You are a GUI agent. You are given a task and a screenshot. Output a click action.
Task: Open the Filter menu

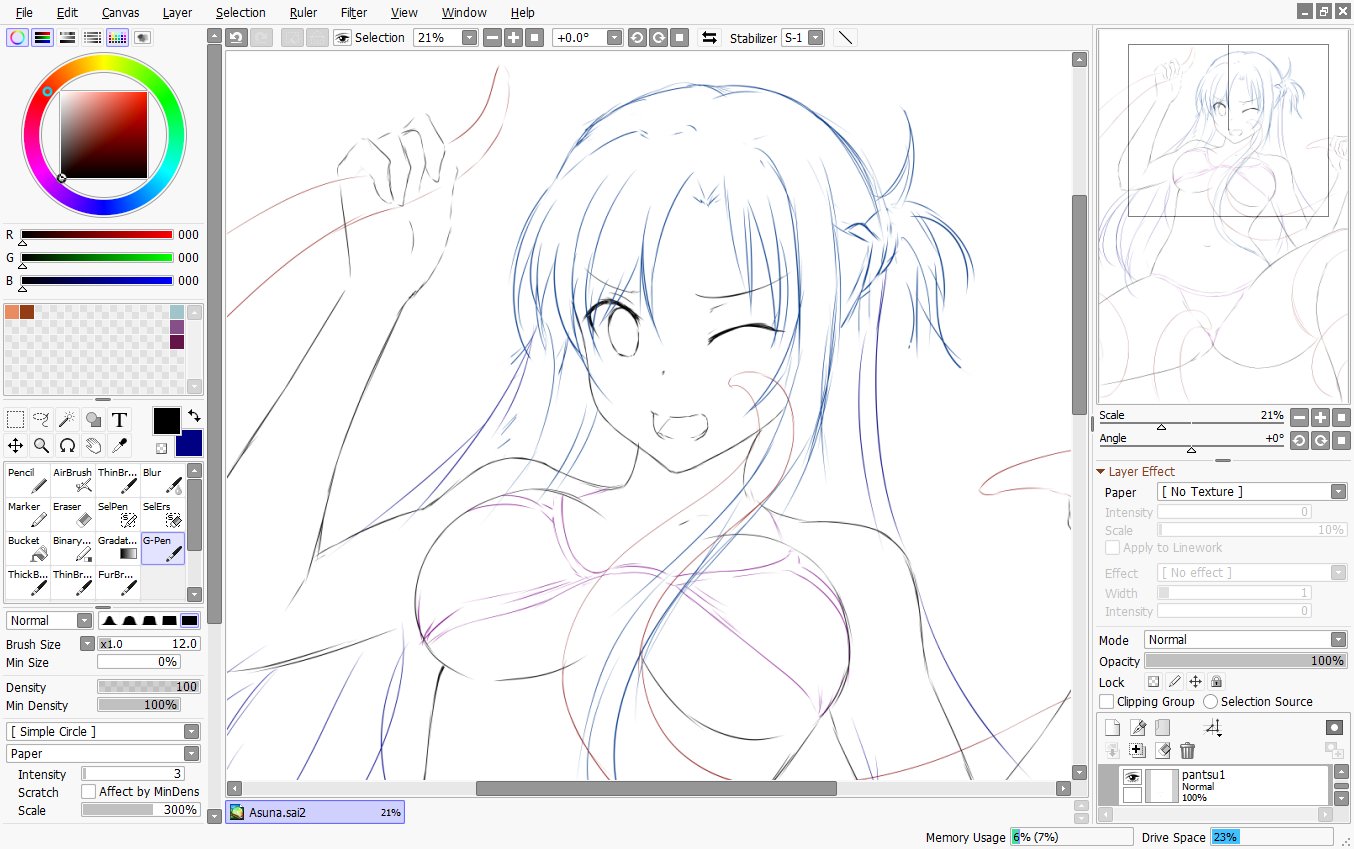pos(354,12)
